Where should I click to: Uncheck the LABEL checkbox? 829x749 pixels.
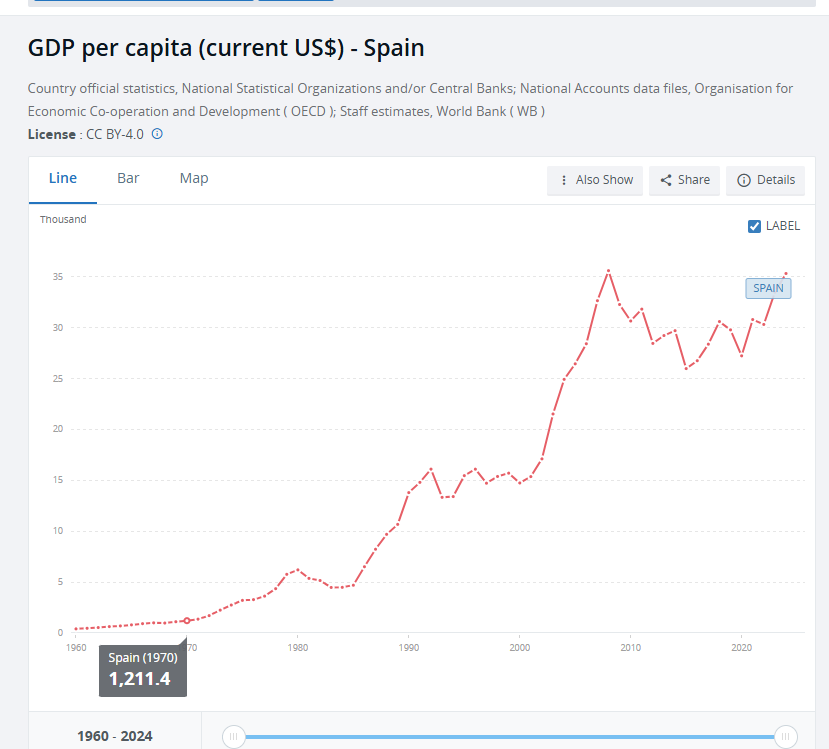tap(754, 226)
